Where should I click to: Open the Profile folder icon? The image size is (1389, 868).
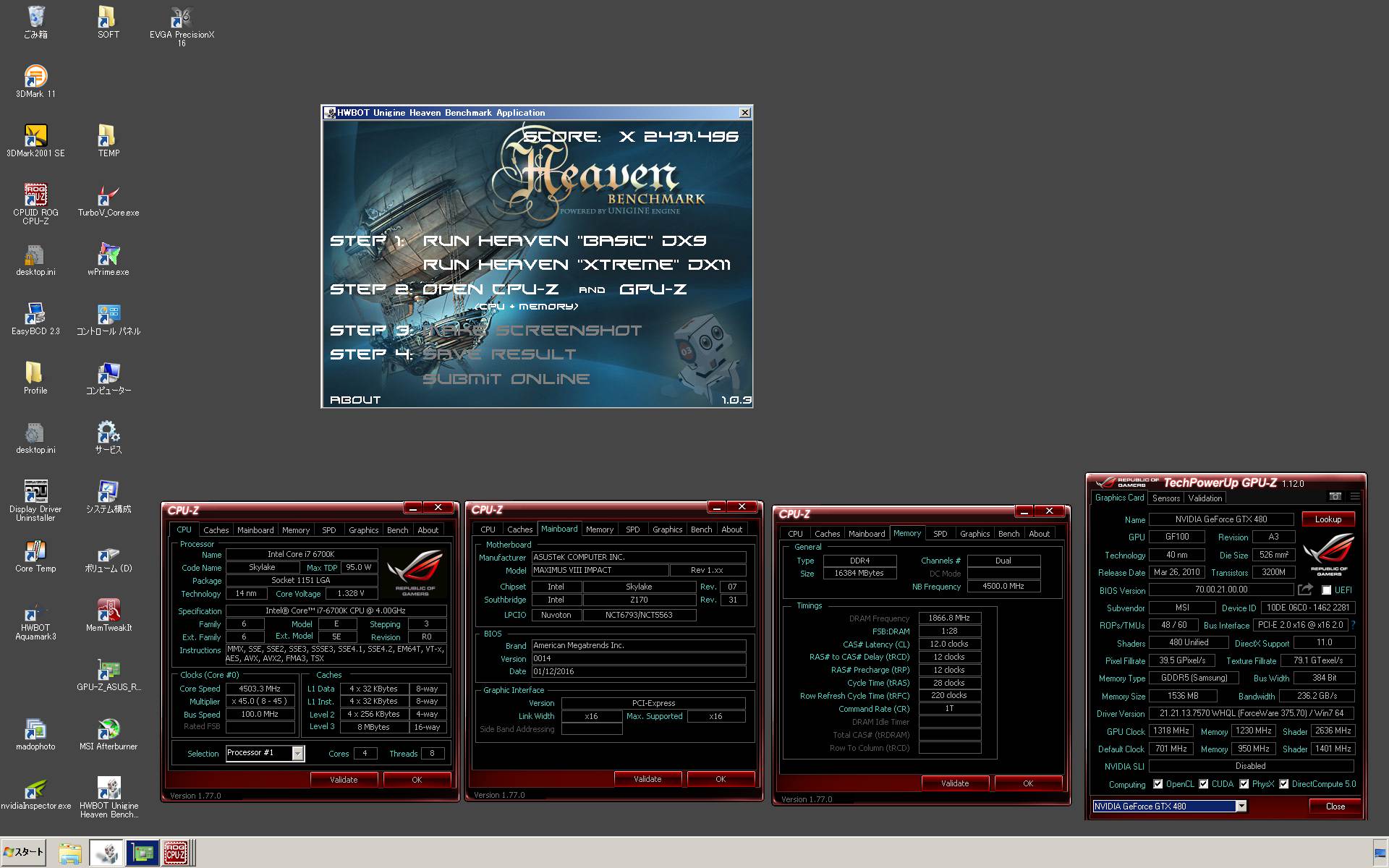coord(35,378)
